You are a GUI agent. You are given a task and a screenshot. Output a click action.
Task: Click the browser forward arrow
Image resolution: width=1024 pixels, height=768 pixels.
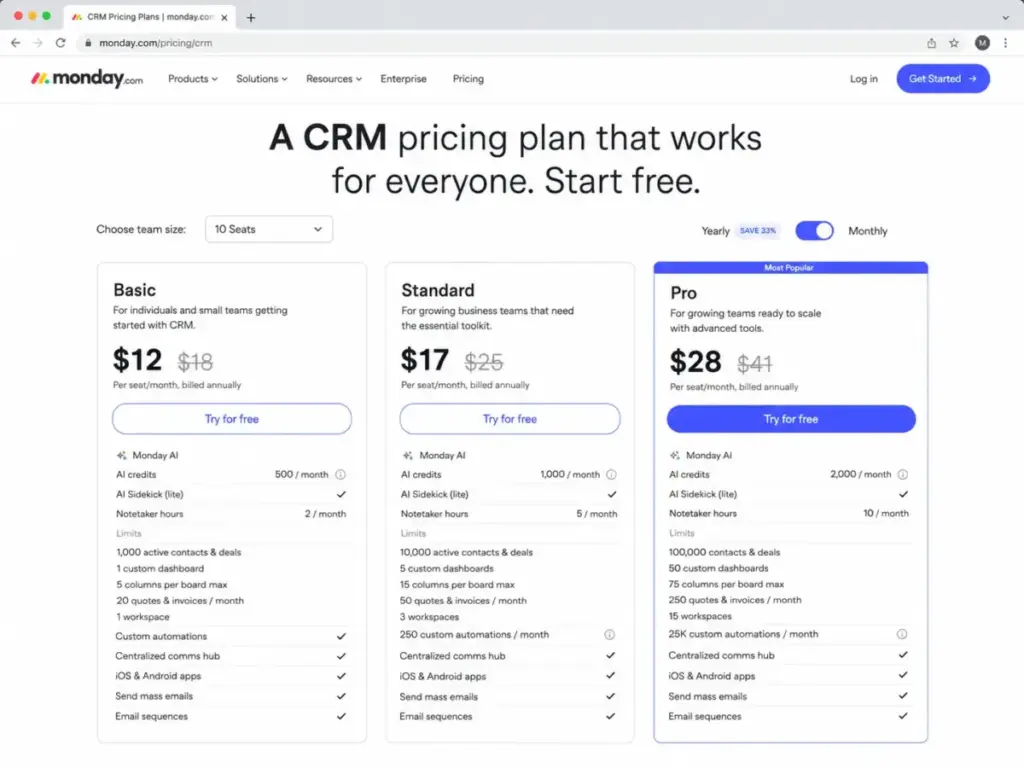pos(38,43)
